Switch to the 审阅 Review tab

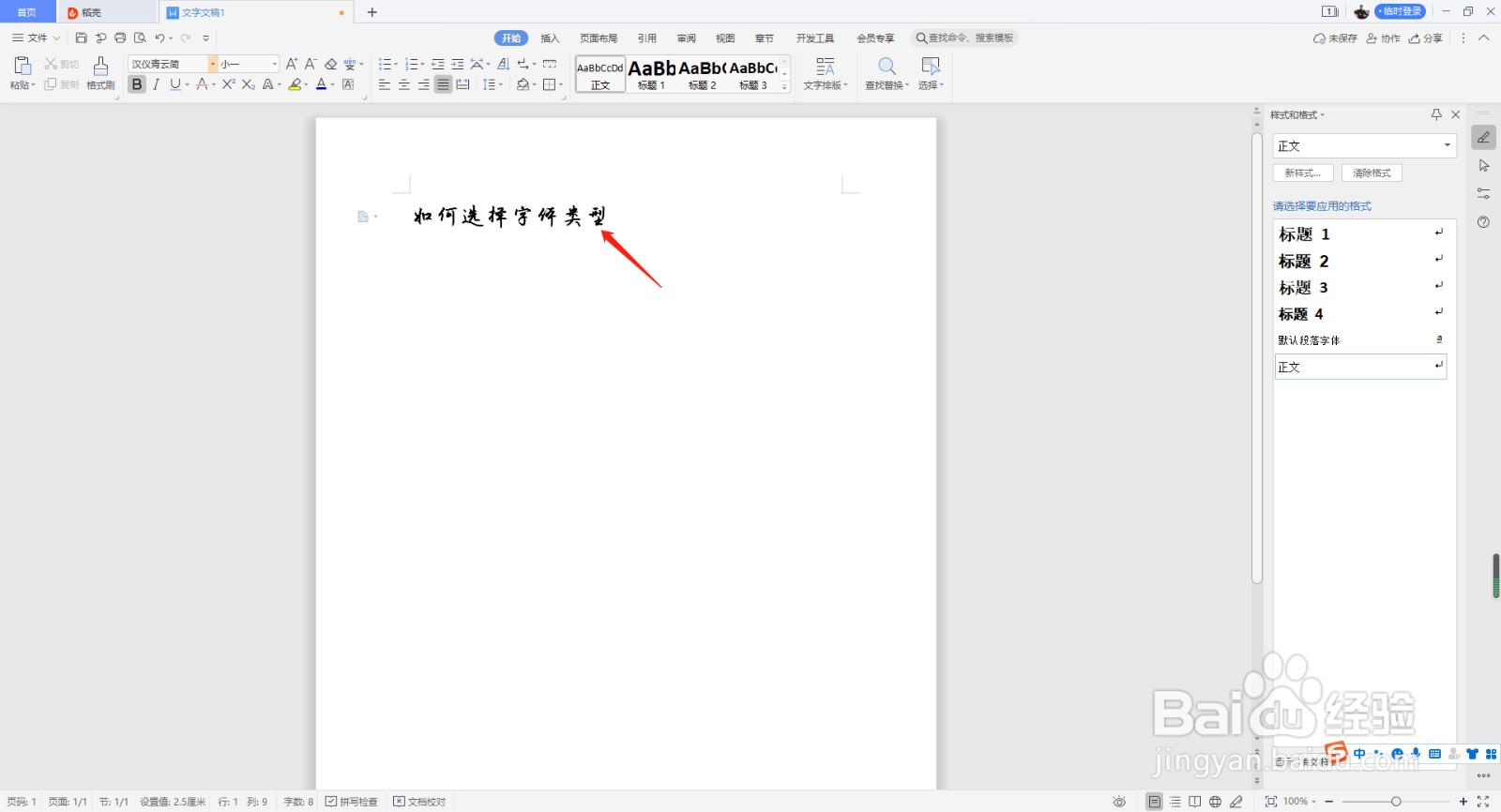coord(687,38)
